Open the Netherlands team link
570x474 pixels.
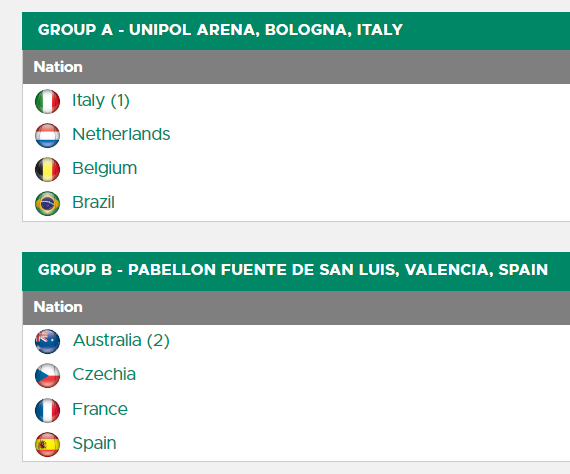[121, 134]
